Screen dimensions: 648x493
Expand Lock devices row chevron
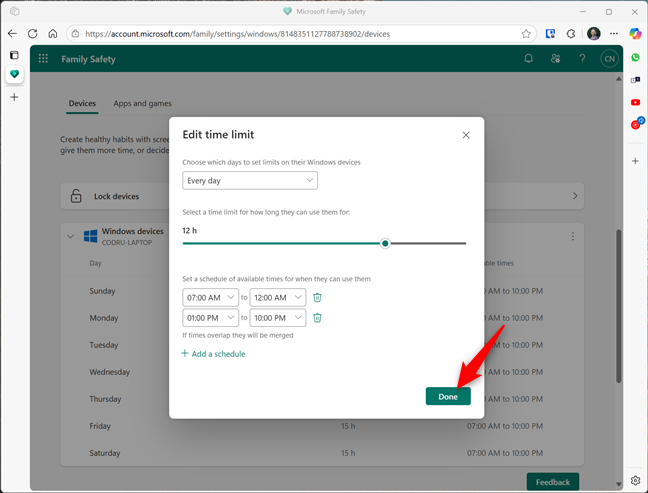[x=575, y=196]
